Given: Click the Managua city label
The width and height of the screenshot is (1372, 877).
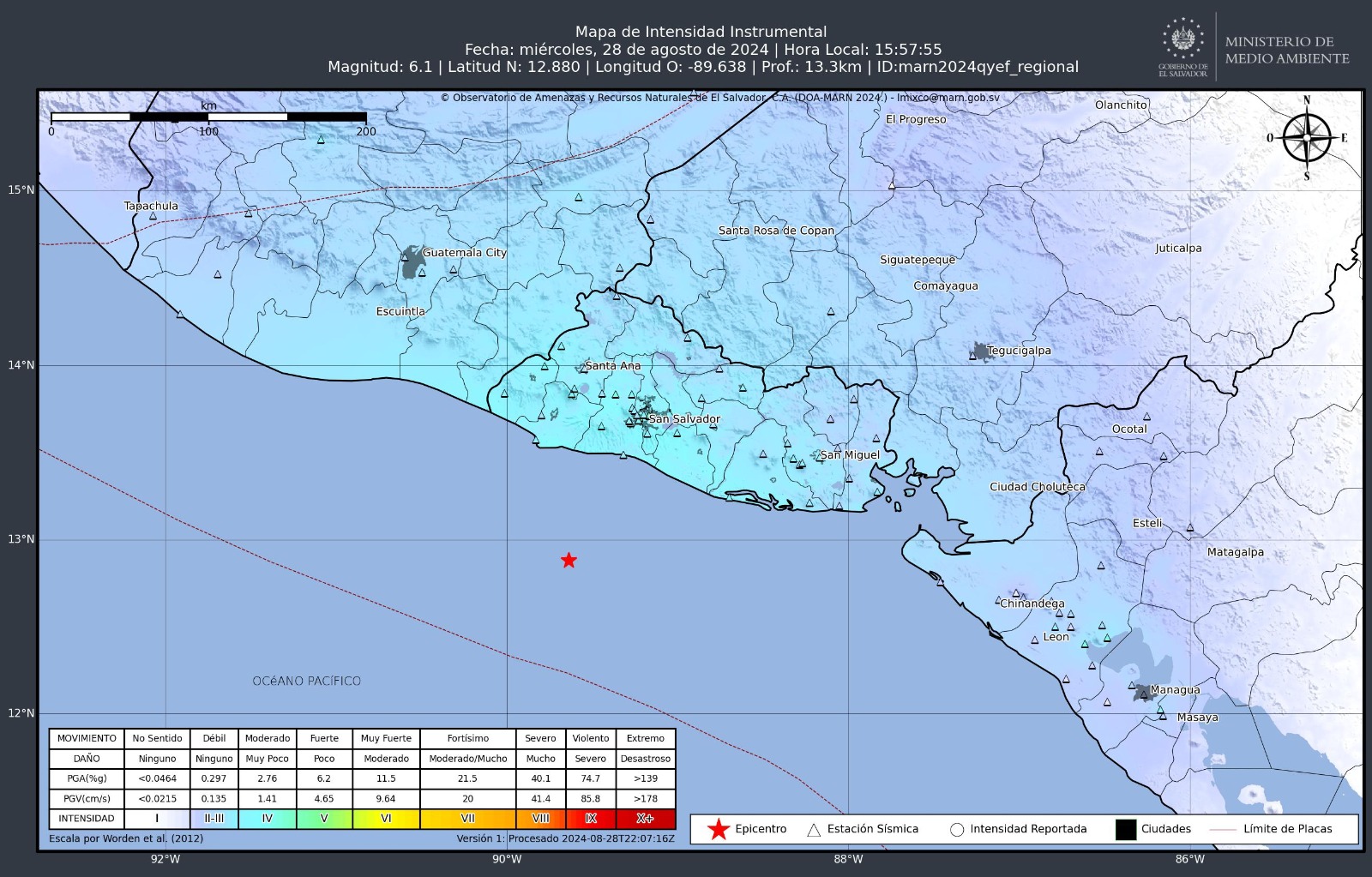Looking at the screenshot, I should [1175, 690].
